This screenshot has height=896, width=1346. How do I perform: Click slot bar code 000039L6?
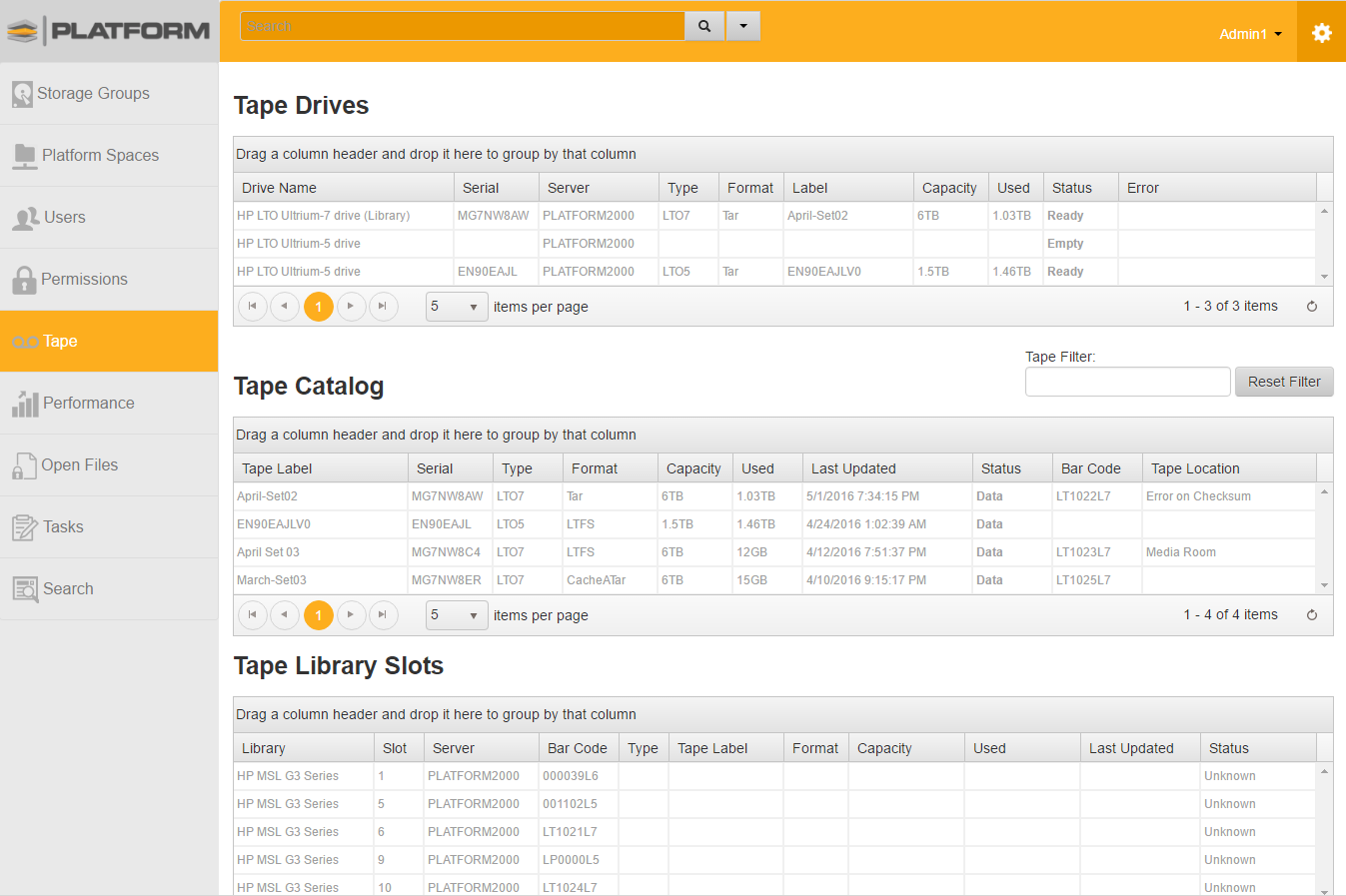[571, 776]
